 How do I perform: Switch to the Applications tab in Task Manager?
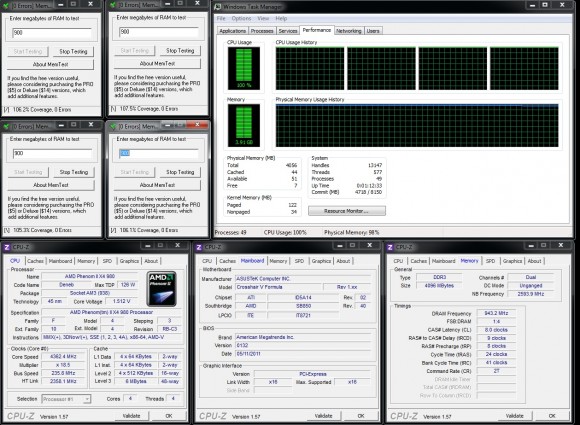click(232, 31)
